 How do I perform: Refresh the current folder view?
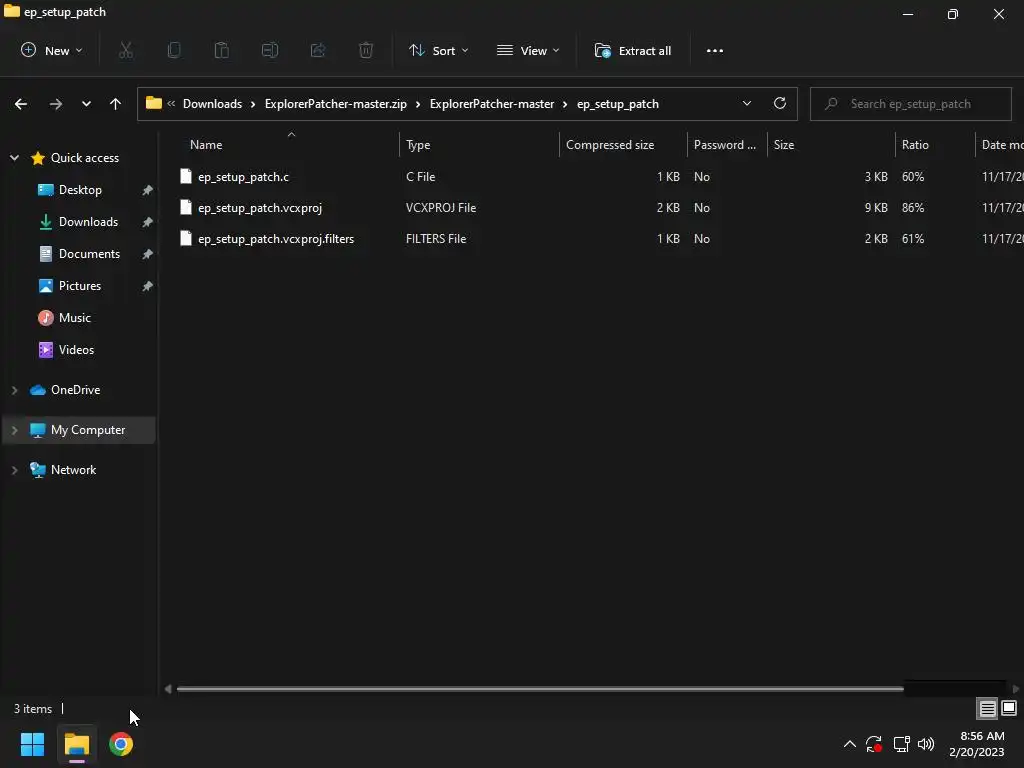coord(780,103)
